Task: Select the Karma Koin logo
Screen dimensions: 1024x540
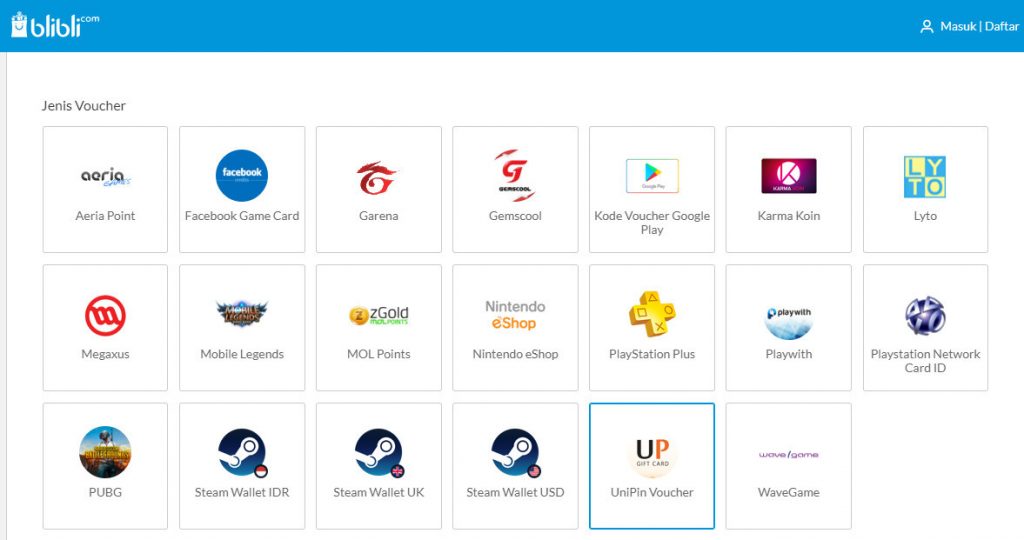Action: pos(788,176)
